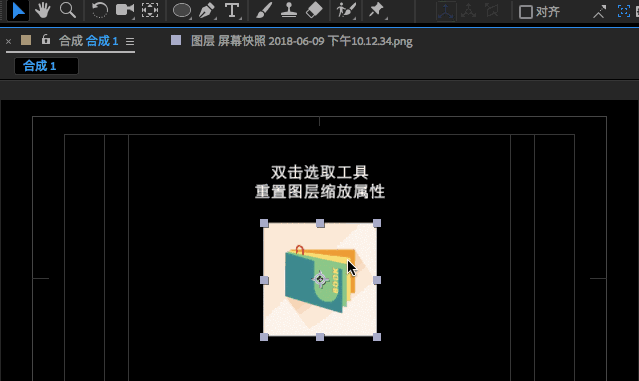The width and height of the screenshot is (639, 381).
Task: Switch to the 合成 合成 1 tab
Action: coord(88,41)
